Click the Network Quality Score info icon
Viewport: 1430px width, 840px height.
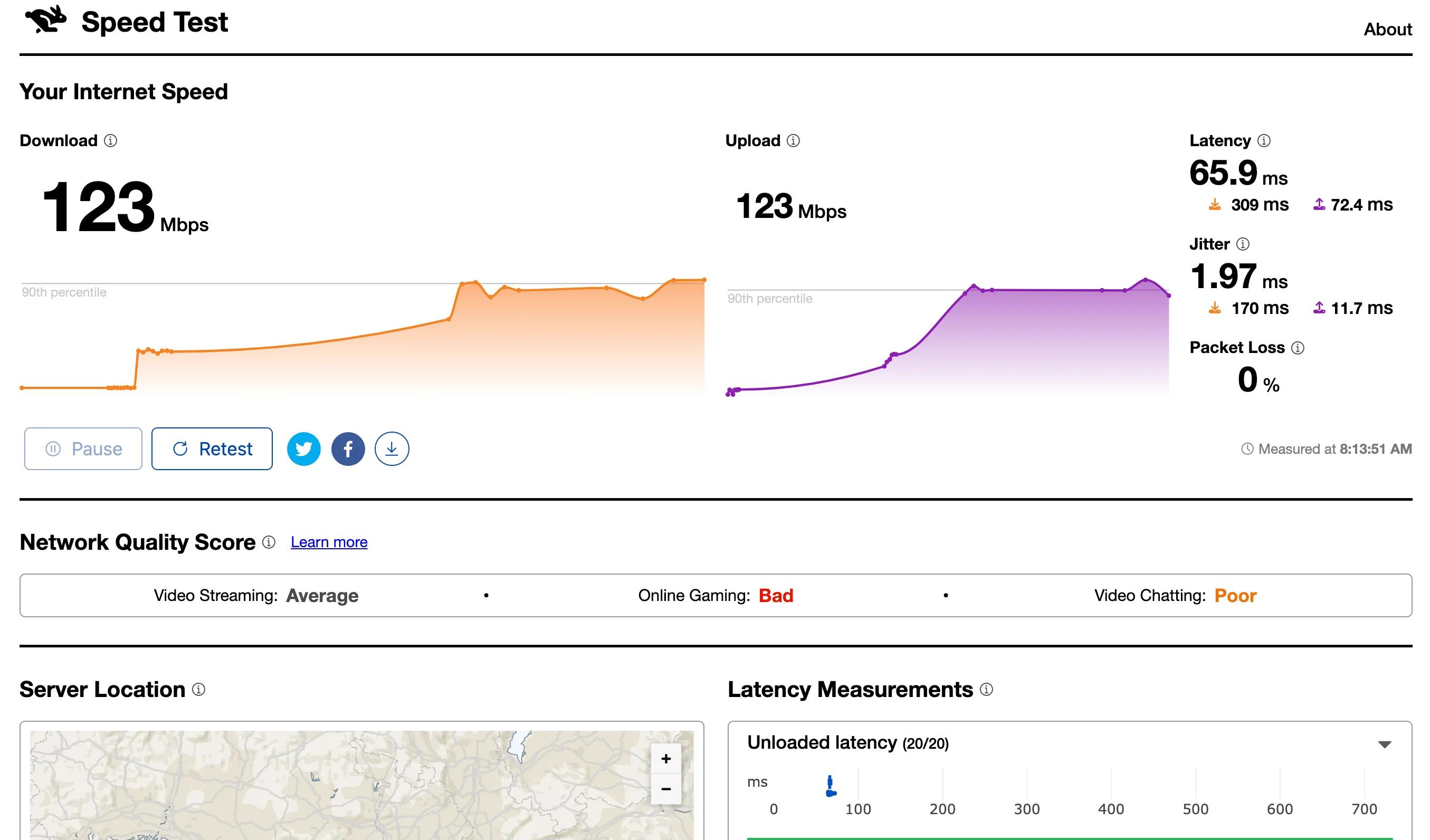[269, 542]
